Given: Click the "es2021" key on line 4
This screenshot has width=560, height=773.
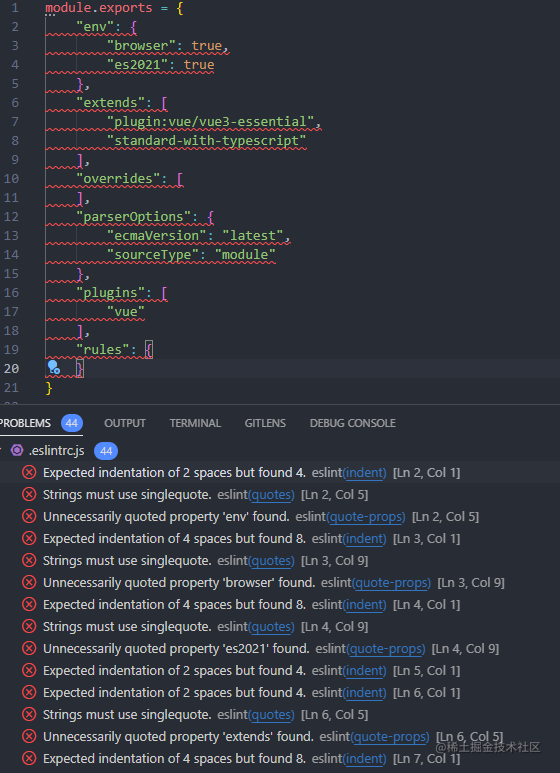Looking at the screenshot, I should click(x=138, y=65).
